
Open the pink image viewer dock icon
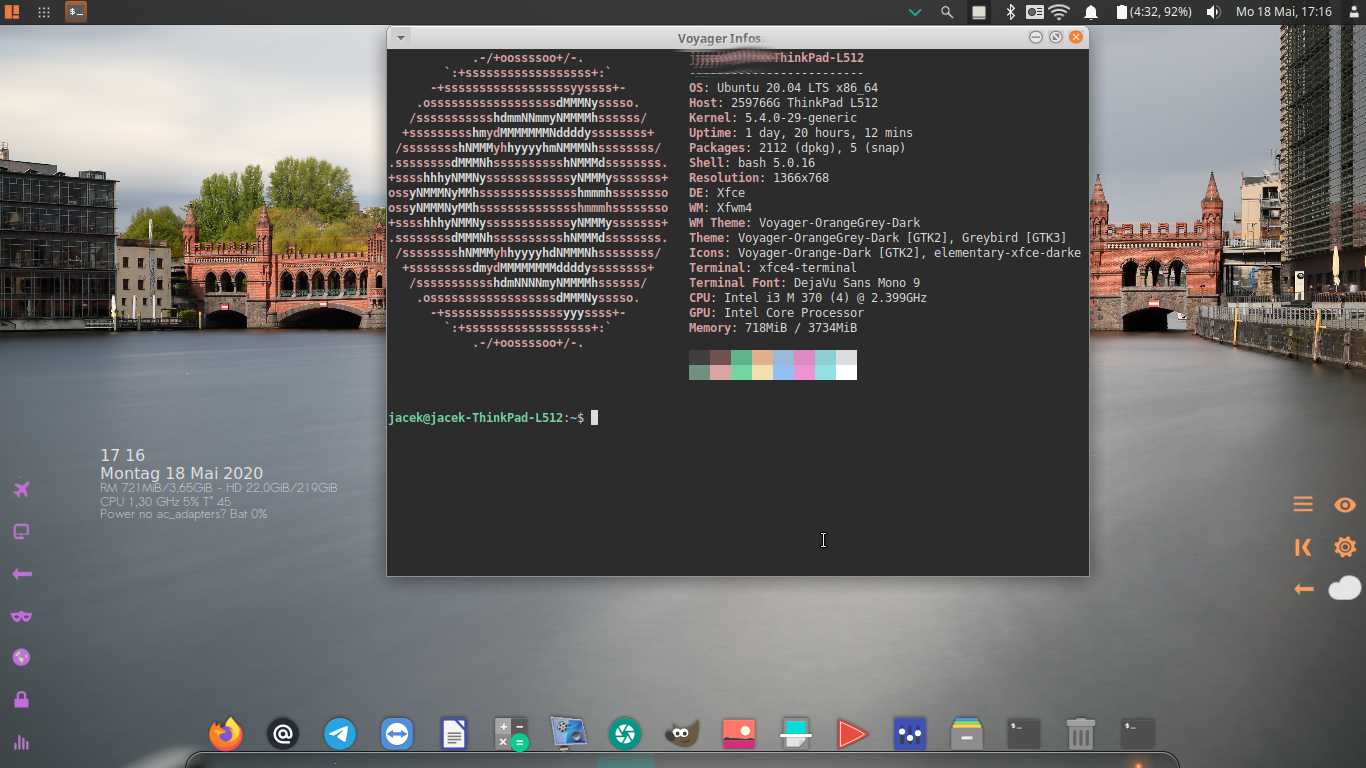[x=739, y=734]
